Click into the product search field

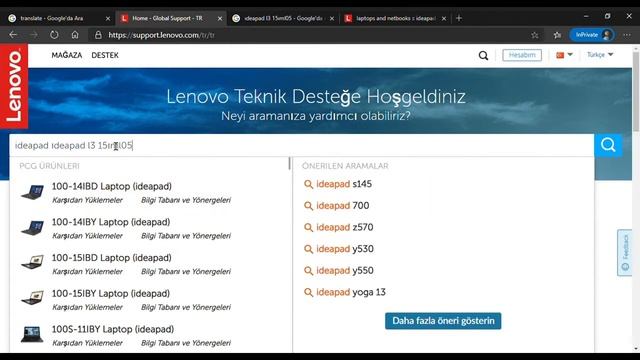302,145
